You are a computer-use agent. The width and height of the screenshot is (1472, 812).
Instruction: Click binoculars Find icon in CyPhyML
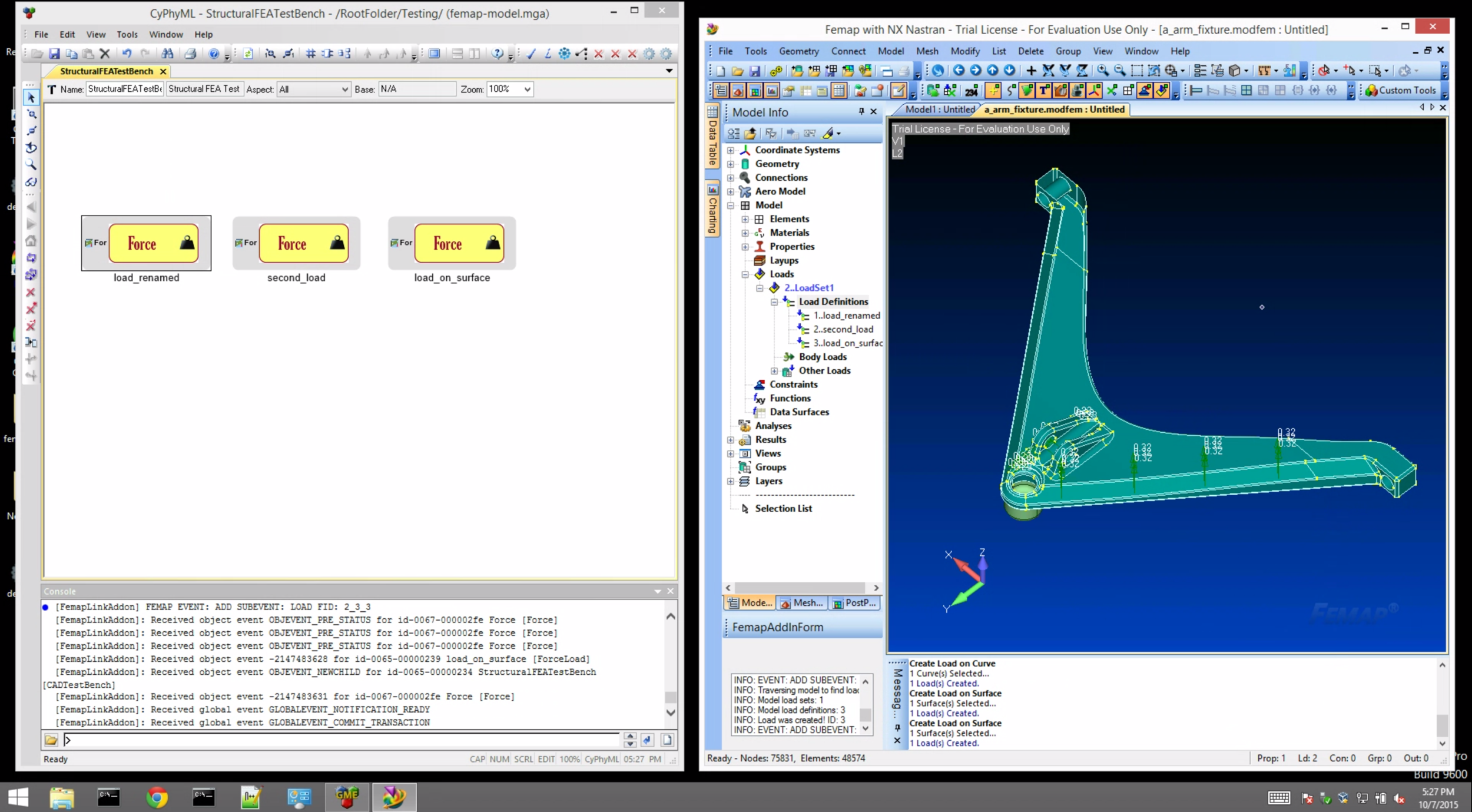(168, 54)
